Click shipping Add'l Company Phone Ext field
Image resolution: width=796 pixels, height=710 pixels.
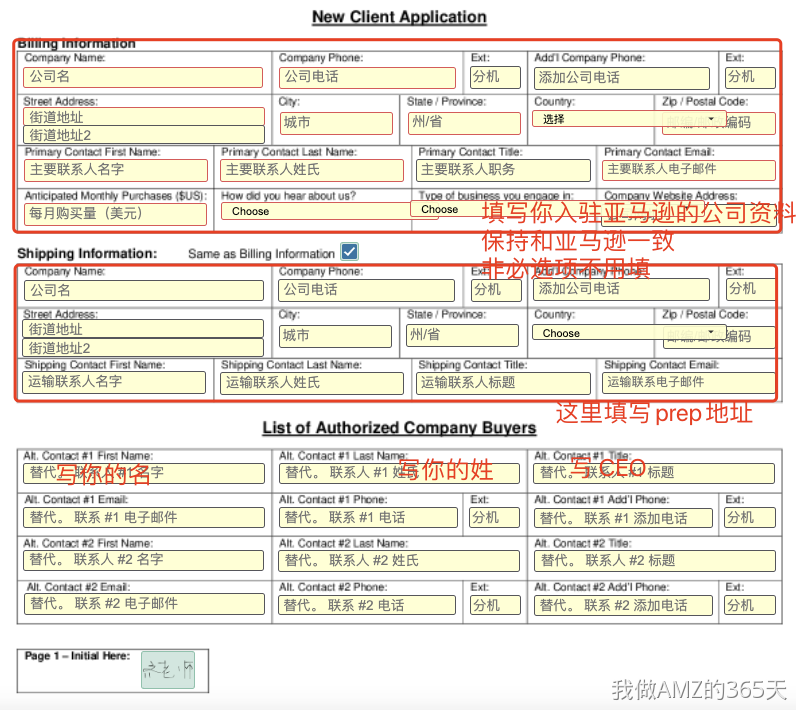point(751,289)
